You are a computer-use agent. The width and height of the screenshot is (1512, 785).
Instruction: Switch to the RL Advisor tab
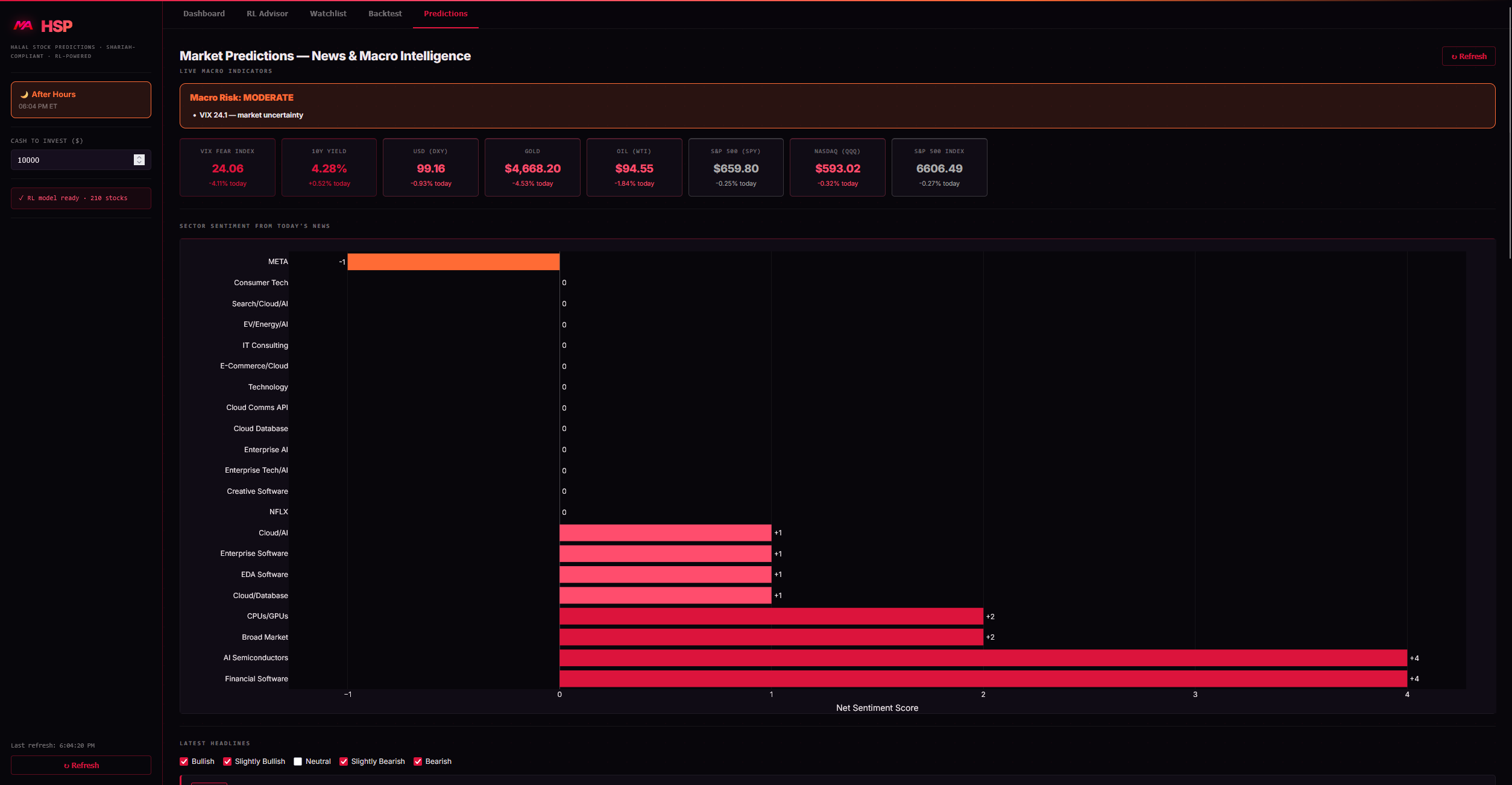pos(267,14)
